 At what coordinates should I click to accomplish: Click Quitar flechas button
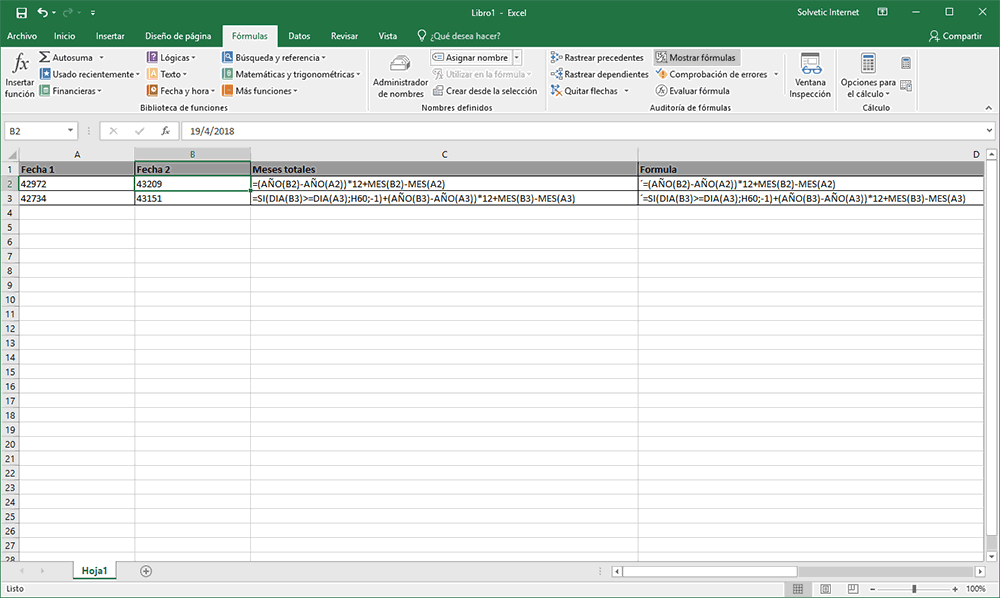(x=584, y=91)
